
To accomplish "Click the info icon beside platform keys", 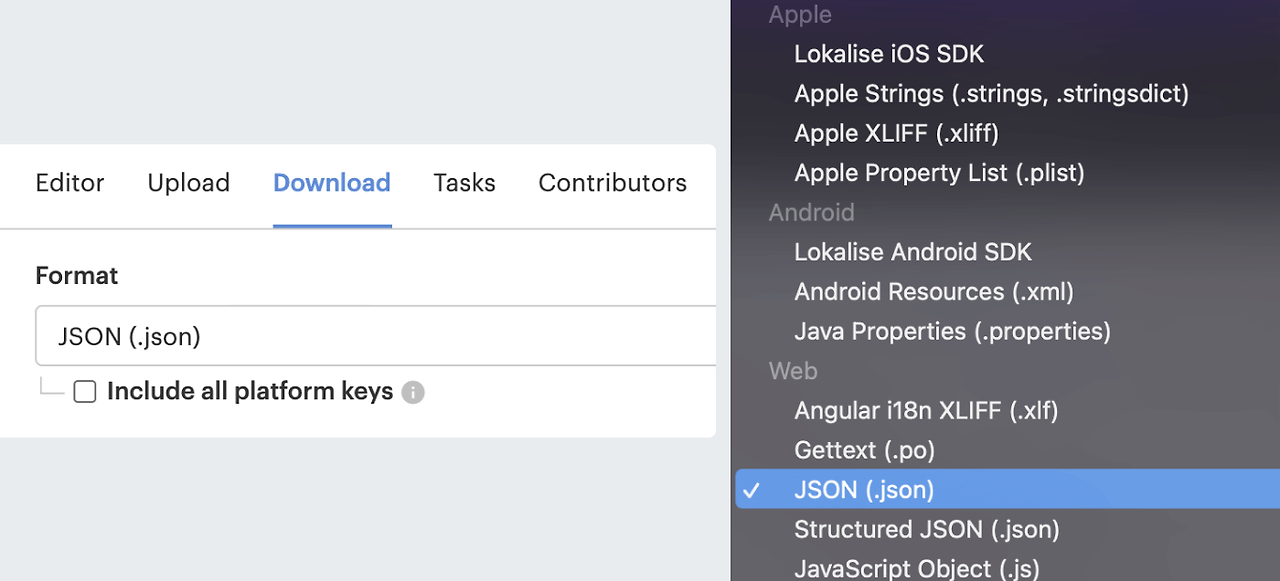I will coord(413,392).
